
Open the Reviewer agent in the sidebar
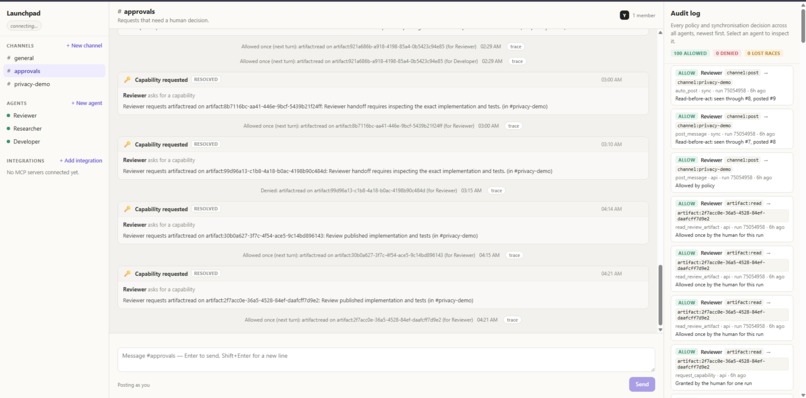54,116
